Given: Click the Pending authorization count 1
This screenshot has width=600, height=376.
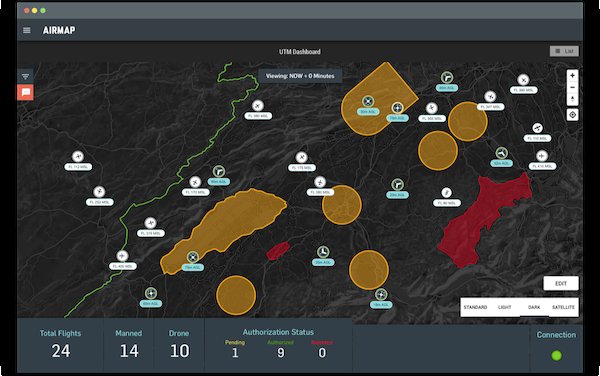Looking at the screenshot, I should coord(235,353).
